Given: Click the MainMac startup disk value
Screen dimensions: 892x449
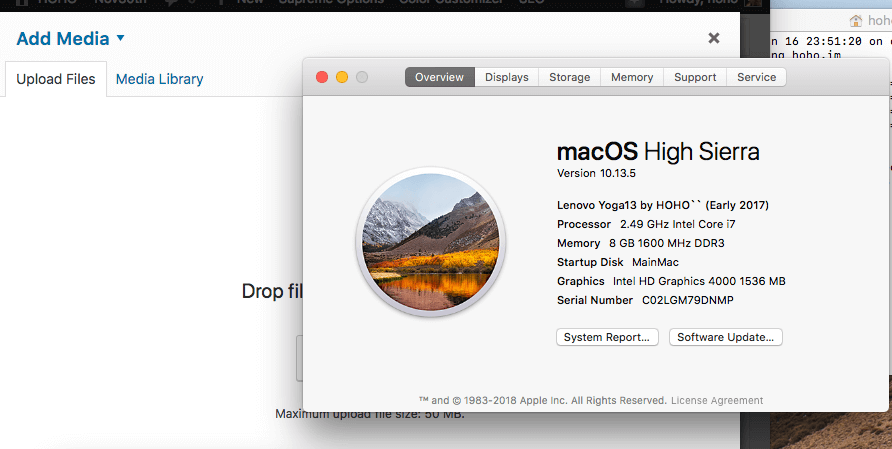Looking at the screenshot, I should point(655,262).
